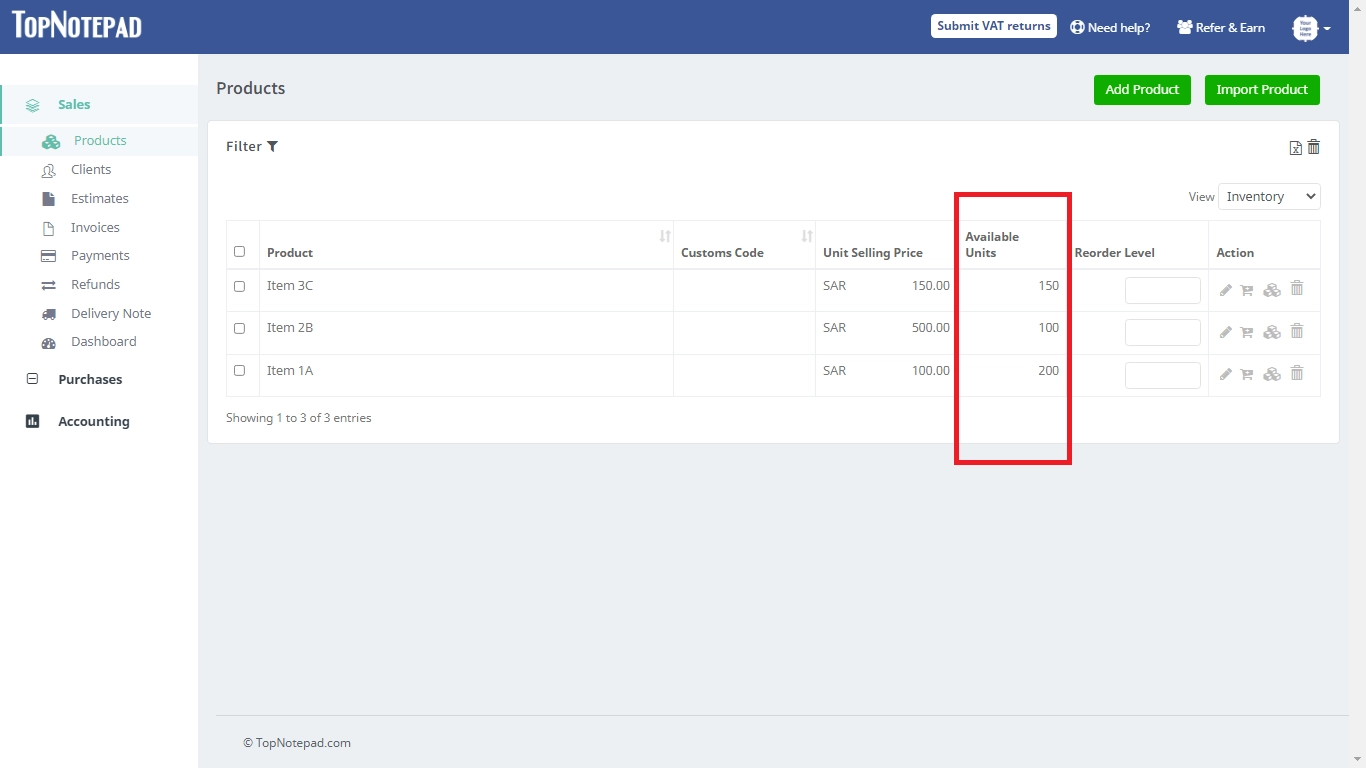Click the Add Product button

1142,89
